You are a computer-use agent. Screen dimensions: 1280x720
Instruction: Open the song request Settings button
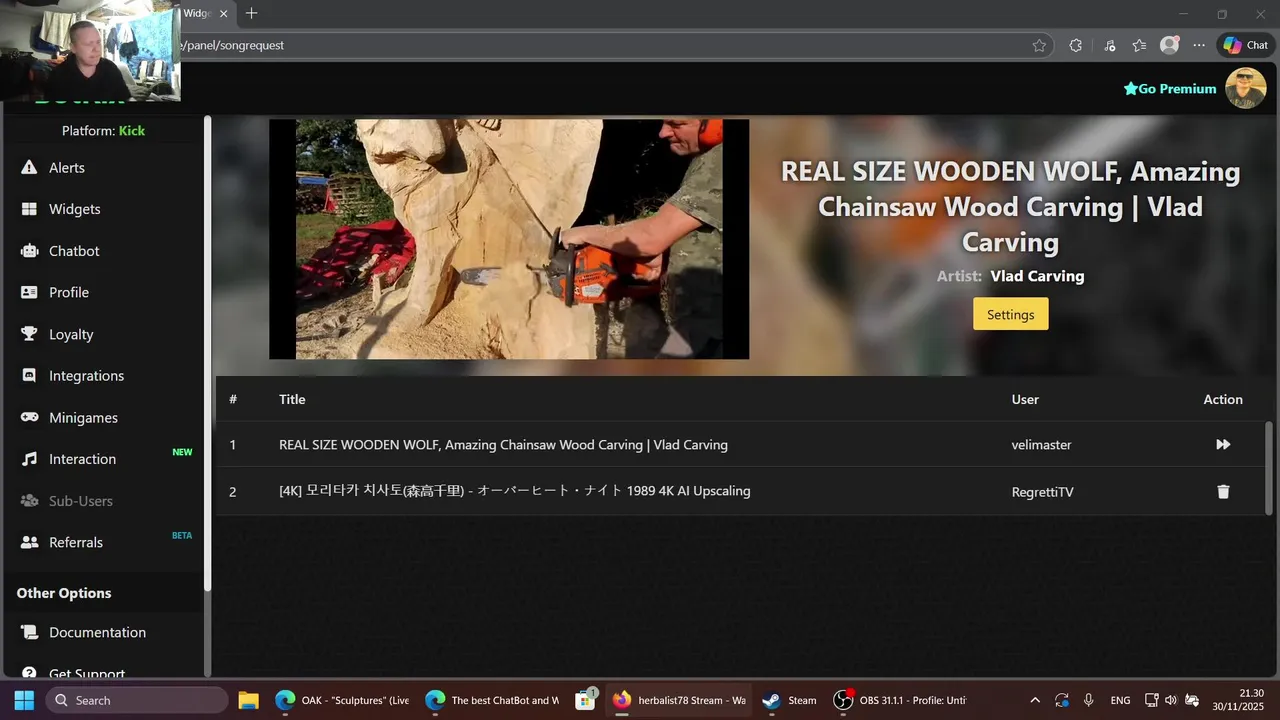pos(1010,314)
